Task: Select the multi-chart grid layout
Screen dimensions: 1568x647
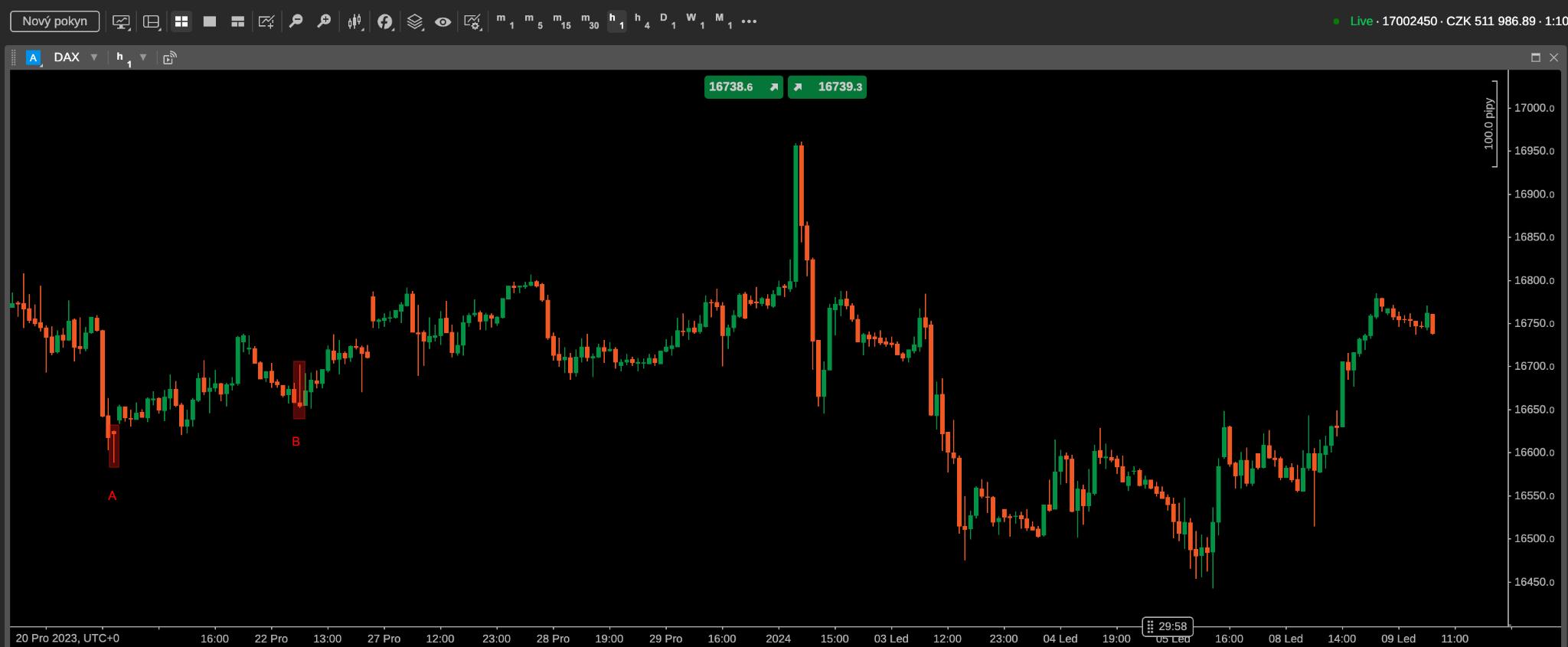Action: pyautogui.click(x=181, y=21)
